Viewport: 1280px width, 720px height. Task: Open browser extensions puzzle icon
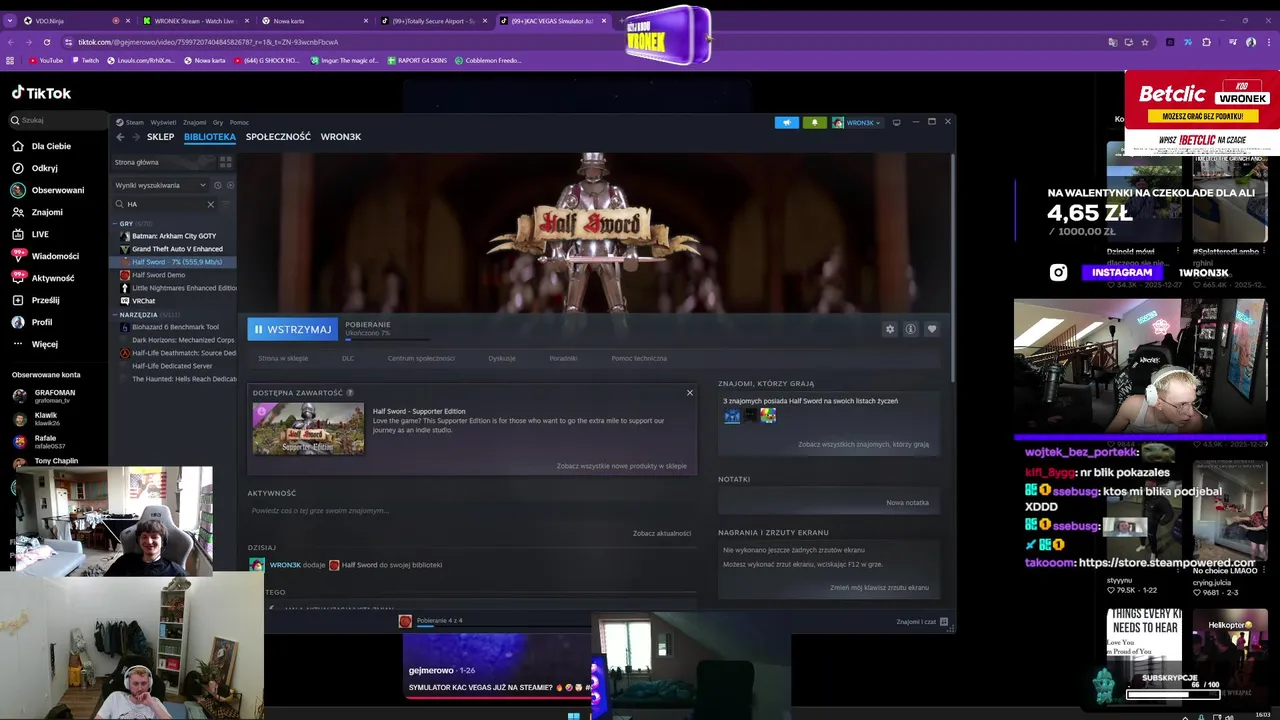click(1206, 42)
